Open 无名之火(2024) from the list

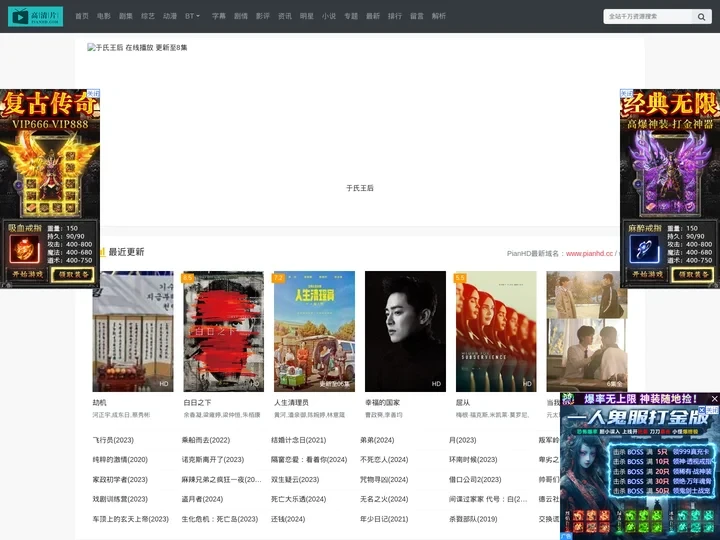384,499
